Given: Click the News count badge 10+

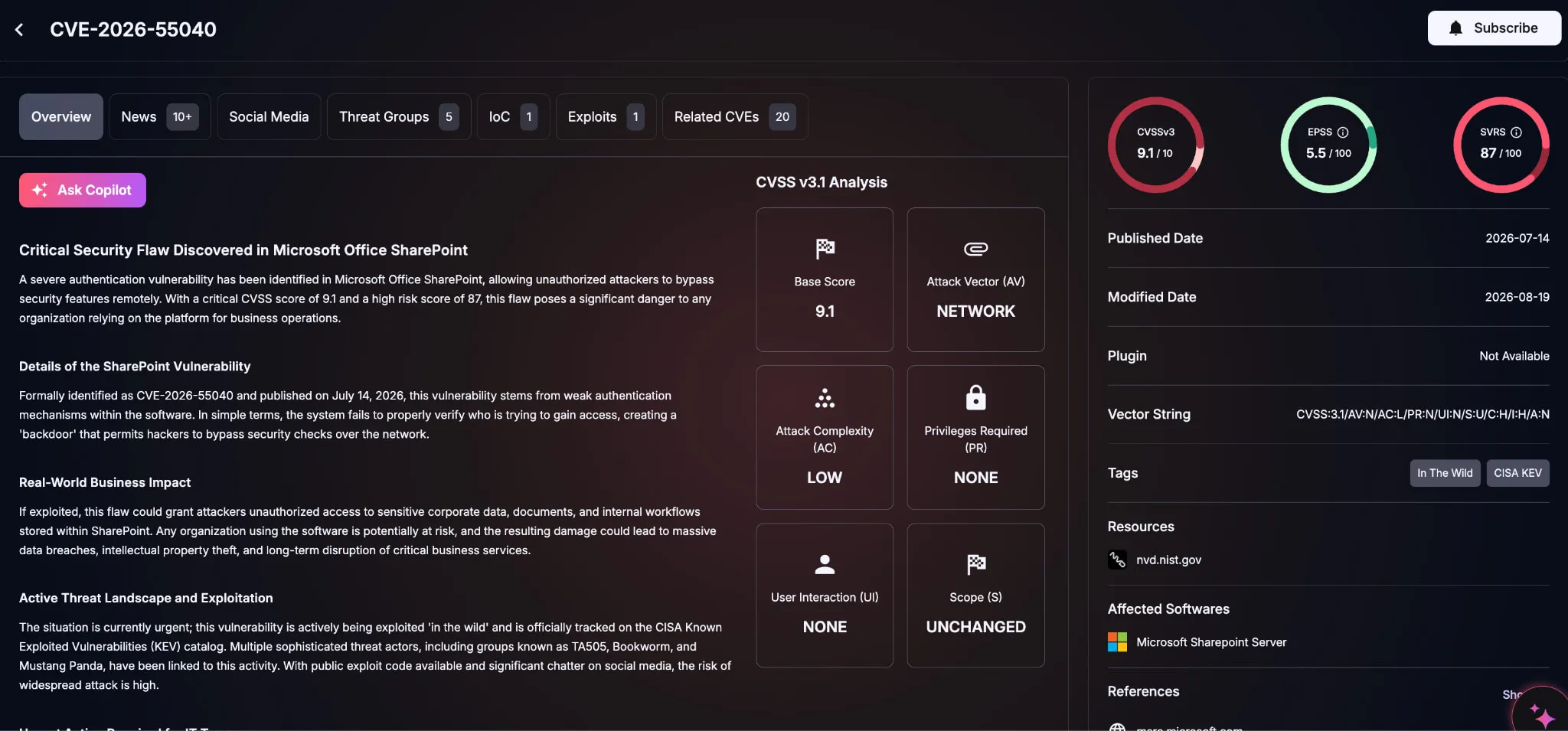Looking at the screenshot, I should point(182,117).
